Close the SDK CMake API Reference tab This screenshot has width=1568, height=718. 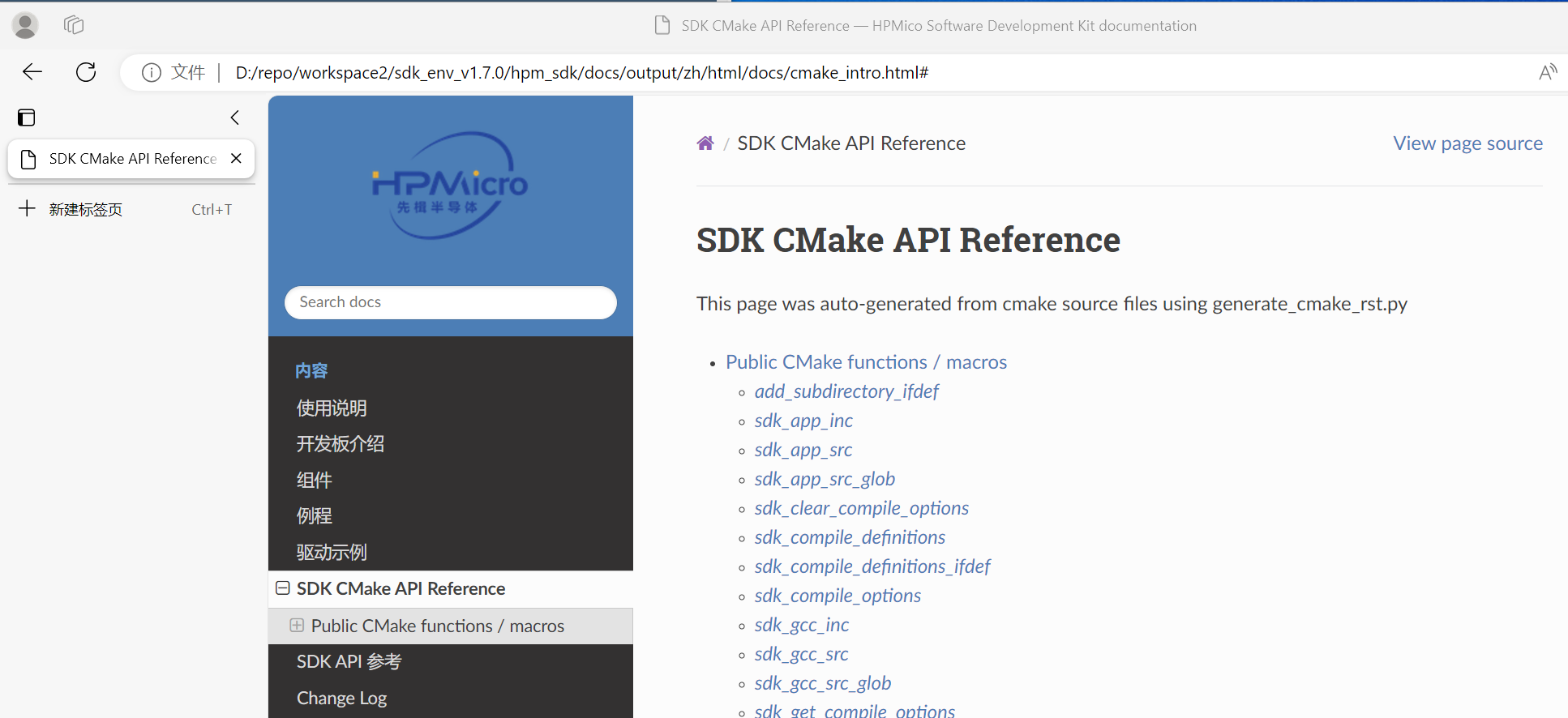236,159
